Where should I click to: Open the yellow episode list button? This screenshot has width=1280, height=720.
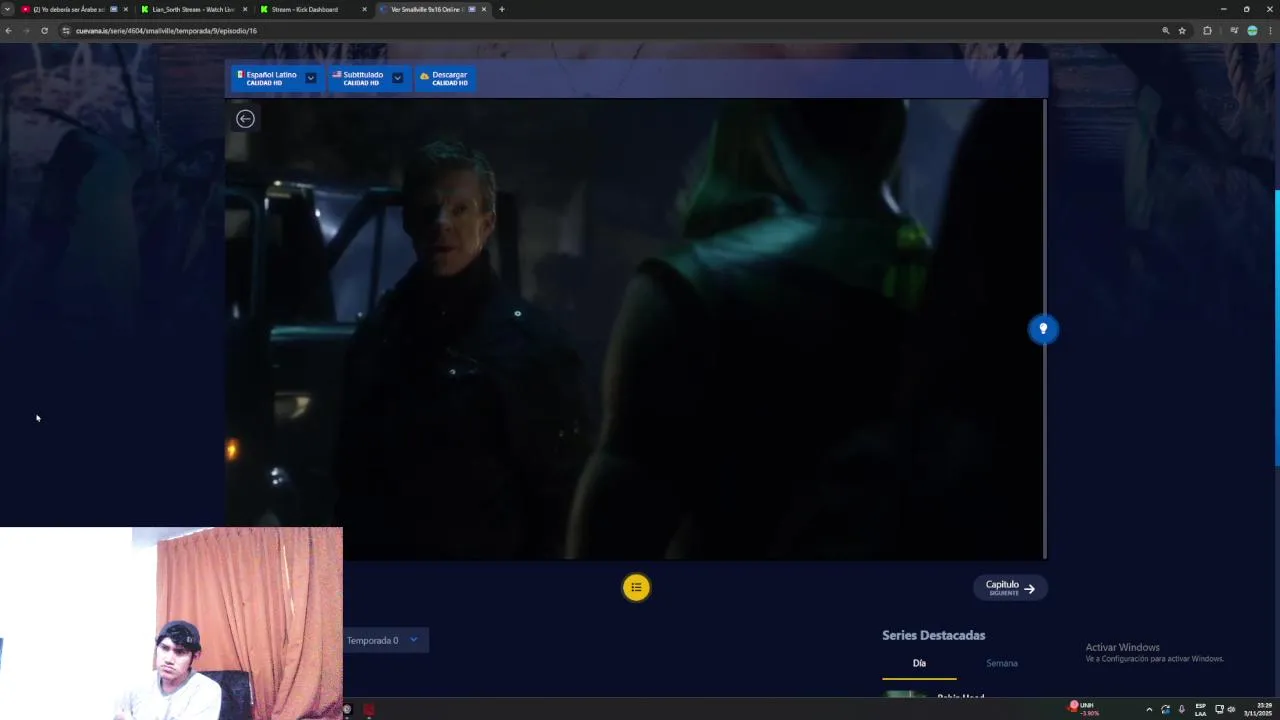[636, 588]
